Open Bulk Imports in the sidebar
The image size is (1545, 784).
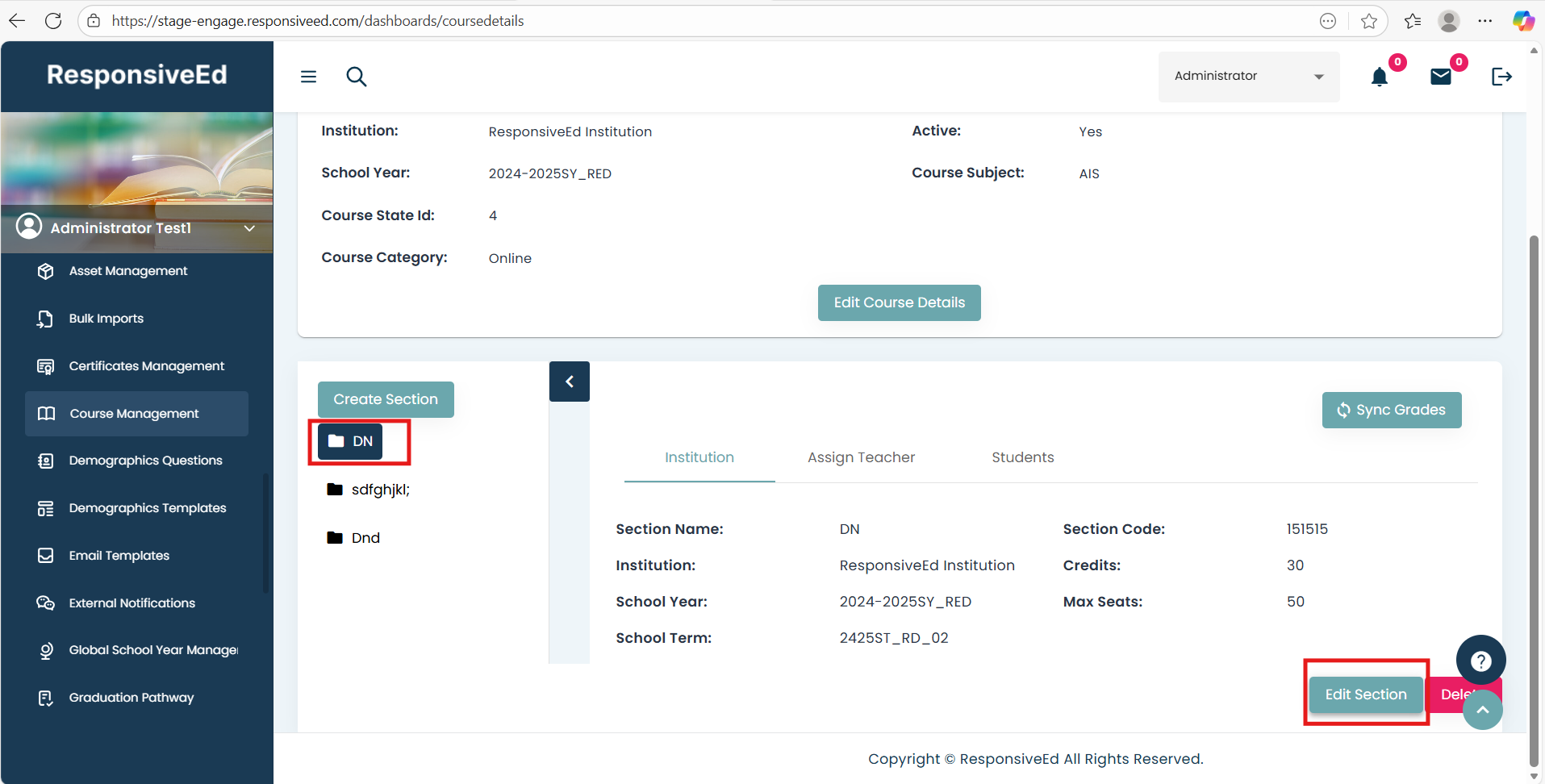(106, 319)
